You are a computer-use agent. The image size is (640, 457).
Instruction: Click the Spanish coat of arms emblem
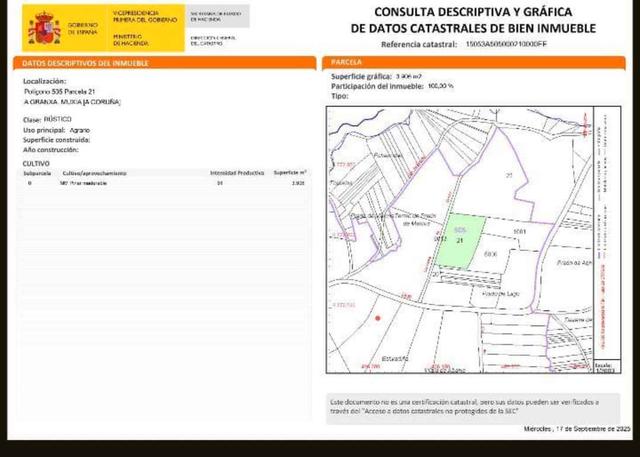tap(43, 29)
